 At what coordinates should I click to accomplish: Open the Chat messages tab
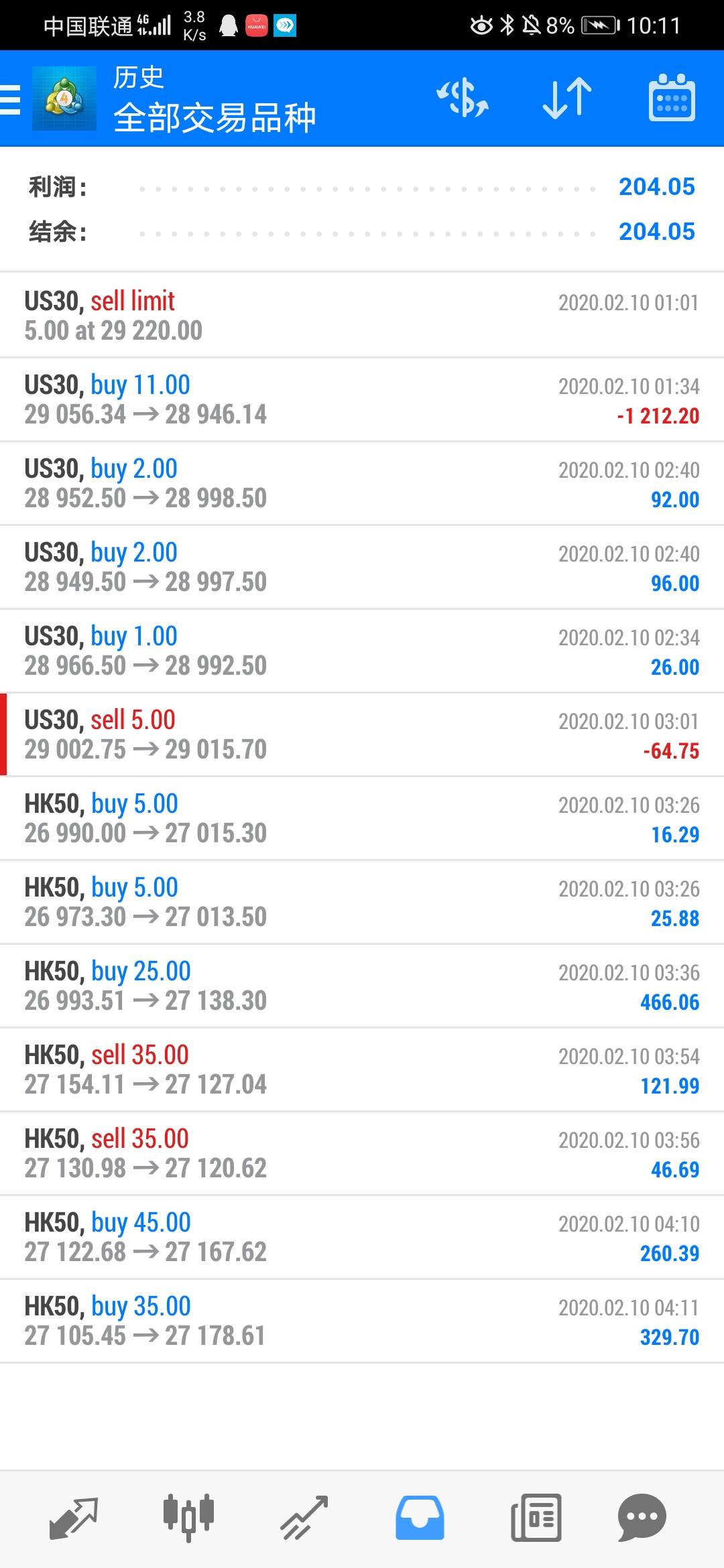(642, 1517)
